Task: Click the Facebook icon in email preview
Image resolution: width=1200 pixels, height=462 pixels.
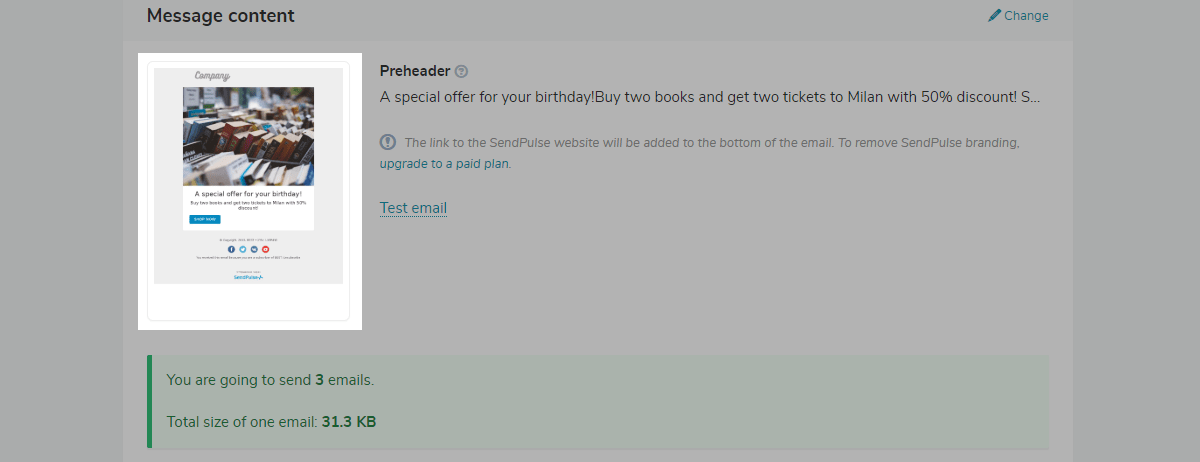Action: pyautogui.click(x=231, y=249)
